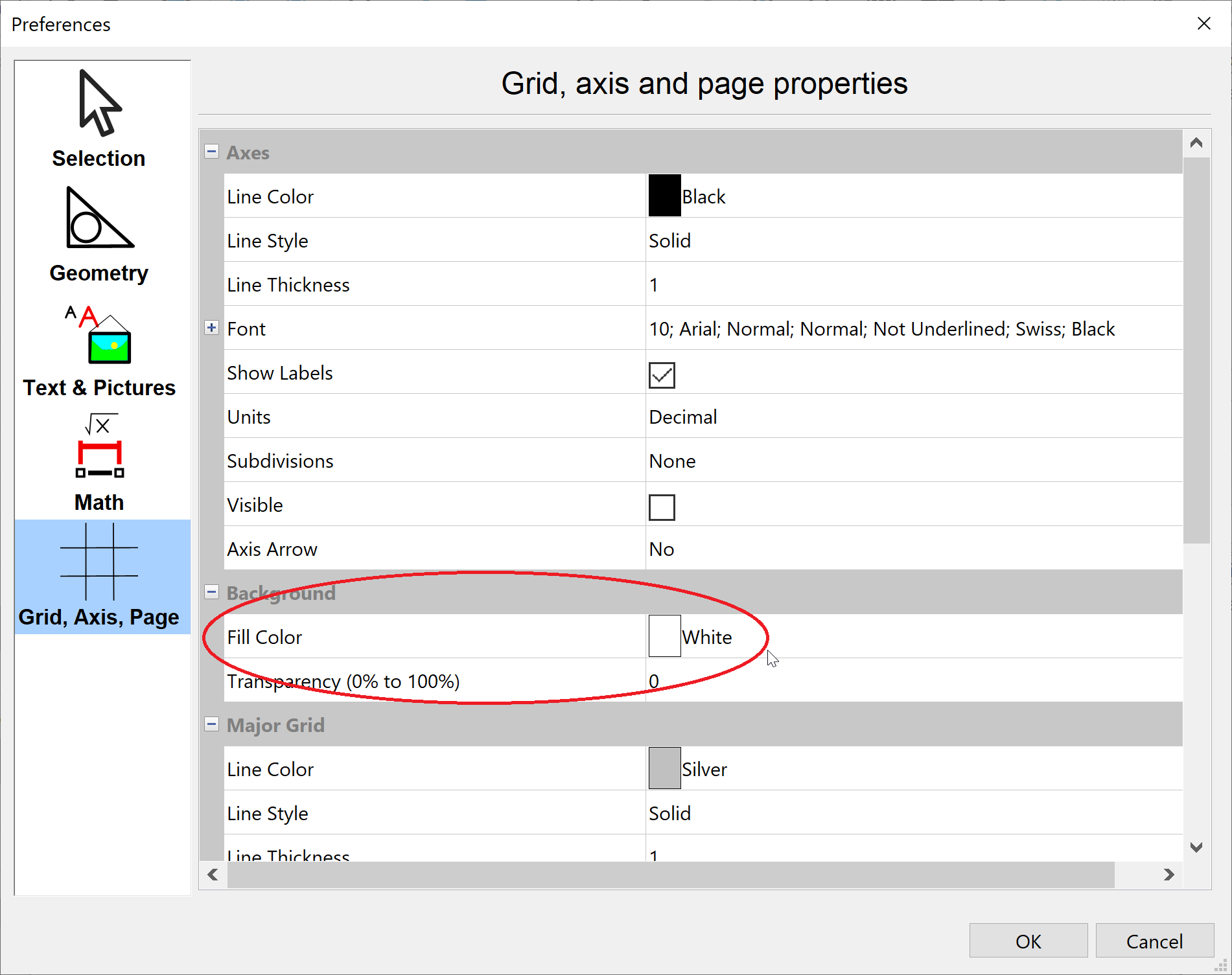Select Grid, Axis, Page icon
Image resolution: width=1232 pixels, height=975 pixels.
(x=99, y=562)
